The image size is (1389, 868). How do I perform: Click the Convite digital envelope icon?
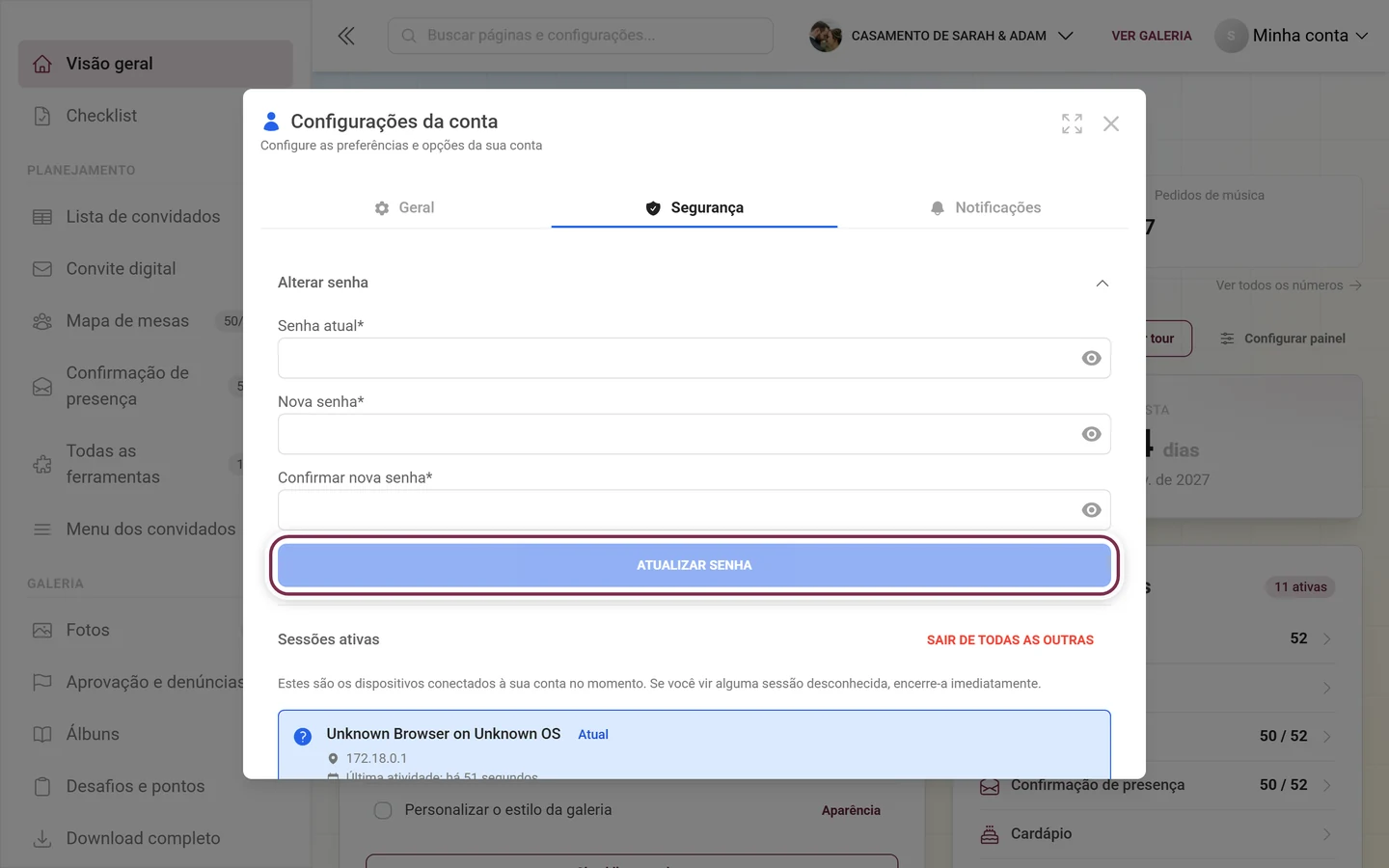coord(42,269)
